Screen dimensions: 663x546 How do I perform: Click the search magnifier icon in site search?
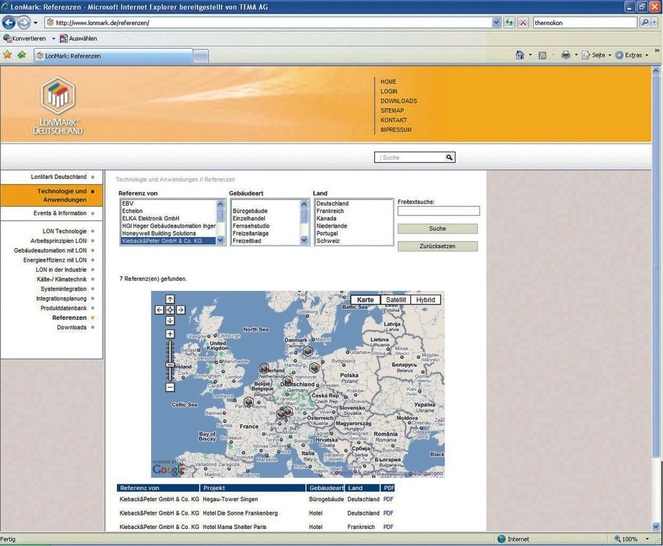pos(450,157)
